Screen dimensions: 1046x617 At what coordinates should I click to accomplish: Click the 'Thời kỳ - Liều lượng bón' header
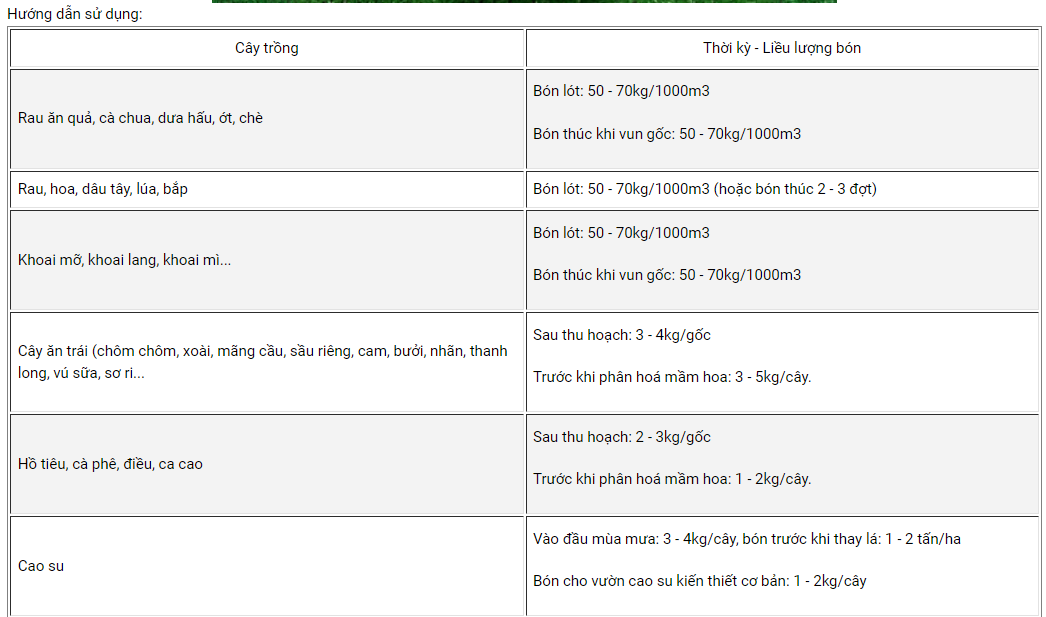tap(782, 48)
